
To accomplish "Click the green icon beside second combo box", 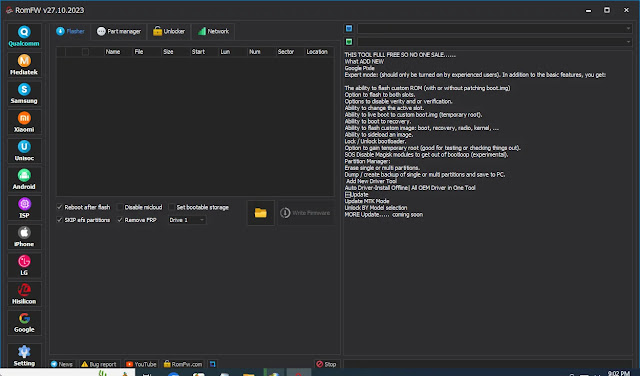I will pyautogui.click(x=349, y=42).
